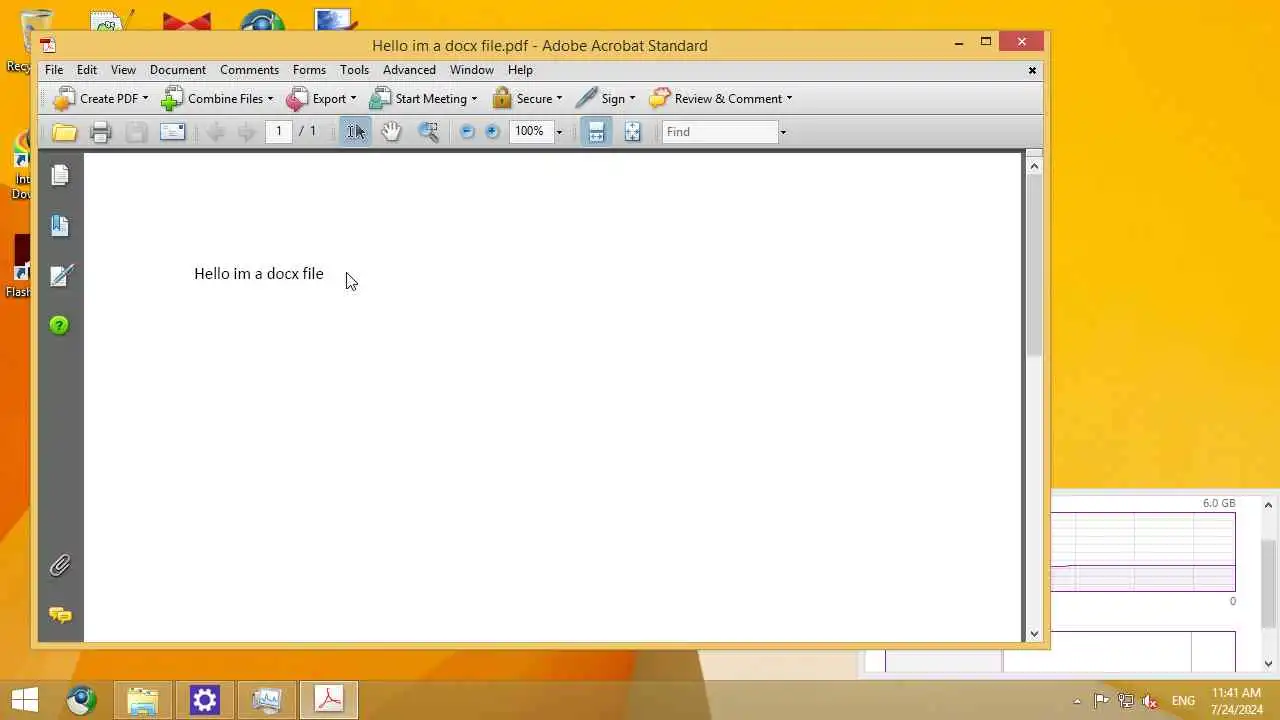
Task: Open the Forms menu
Action: click(x=309, y=70)
